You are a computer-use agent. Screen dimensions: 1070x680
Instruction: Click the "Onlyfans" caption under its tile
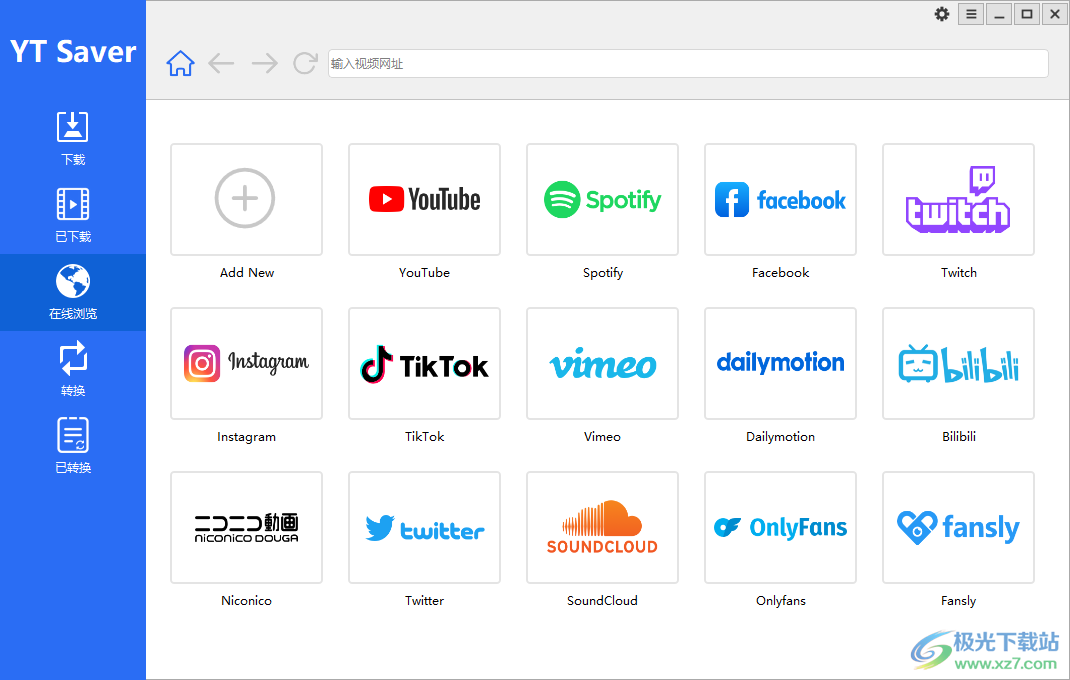[x=781, y=601]
